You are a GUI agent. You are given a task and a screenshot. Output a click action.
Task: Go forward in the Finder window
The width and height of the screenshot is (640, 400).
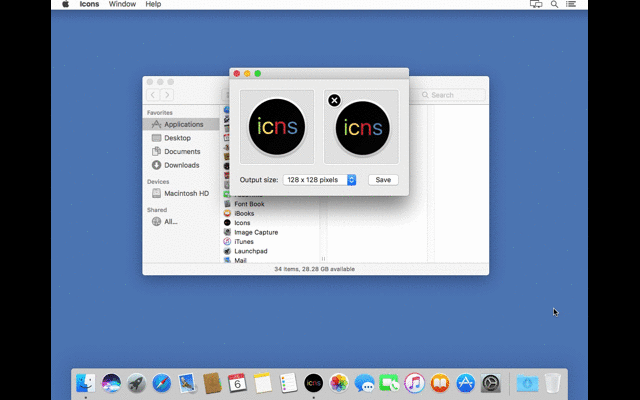click(167, 95)
